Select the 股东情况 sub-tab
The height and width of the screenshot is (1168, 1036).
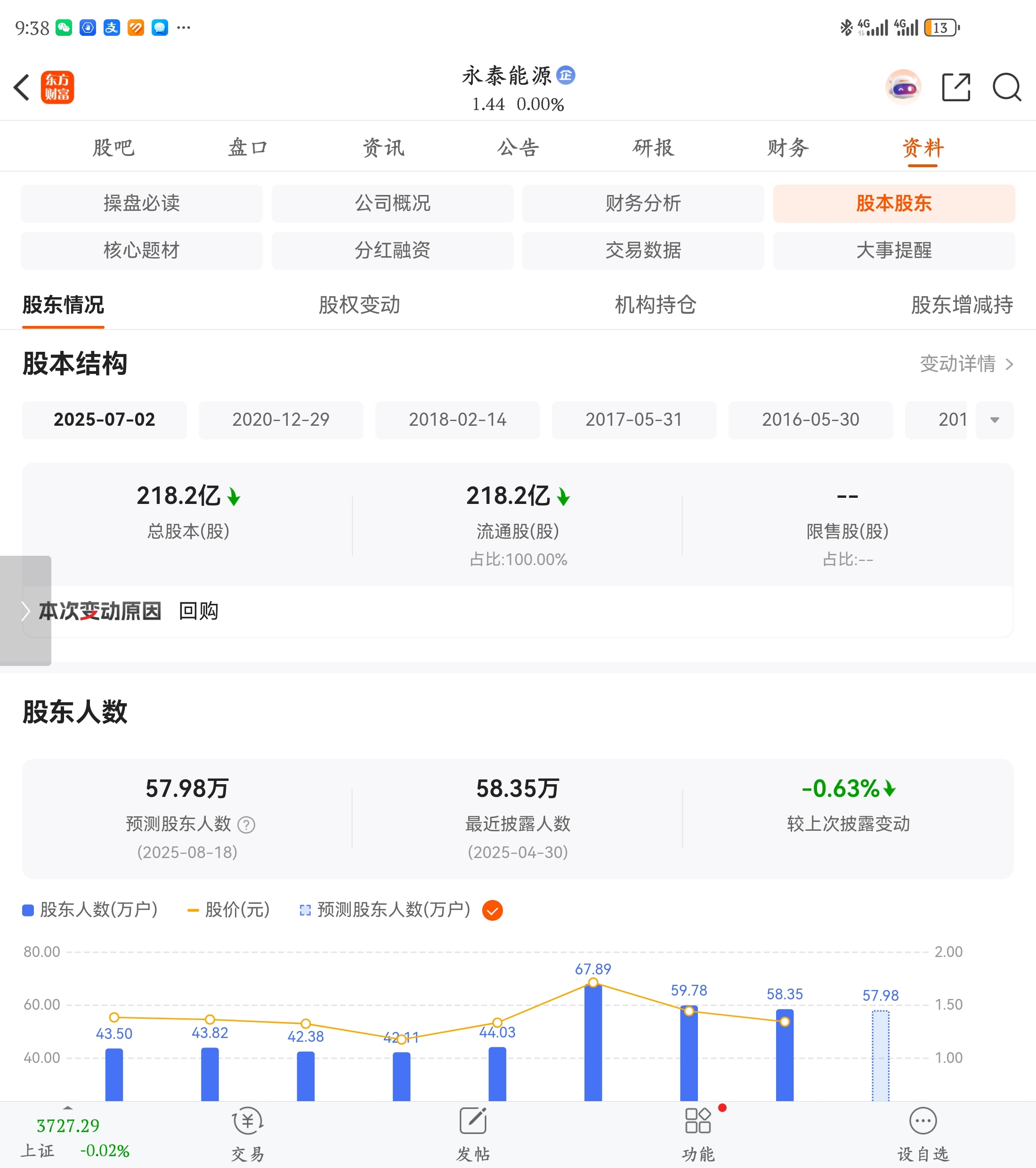(x=64, y=305)
